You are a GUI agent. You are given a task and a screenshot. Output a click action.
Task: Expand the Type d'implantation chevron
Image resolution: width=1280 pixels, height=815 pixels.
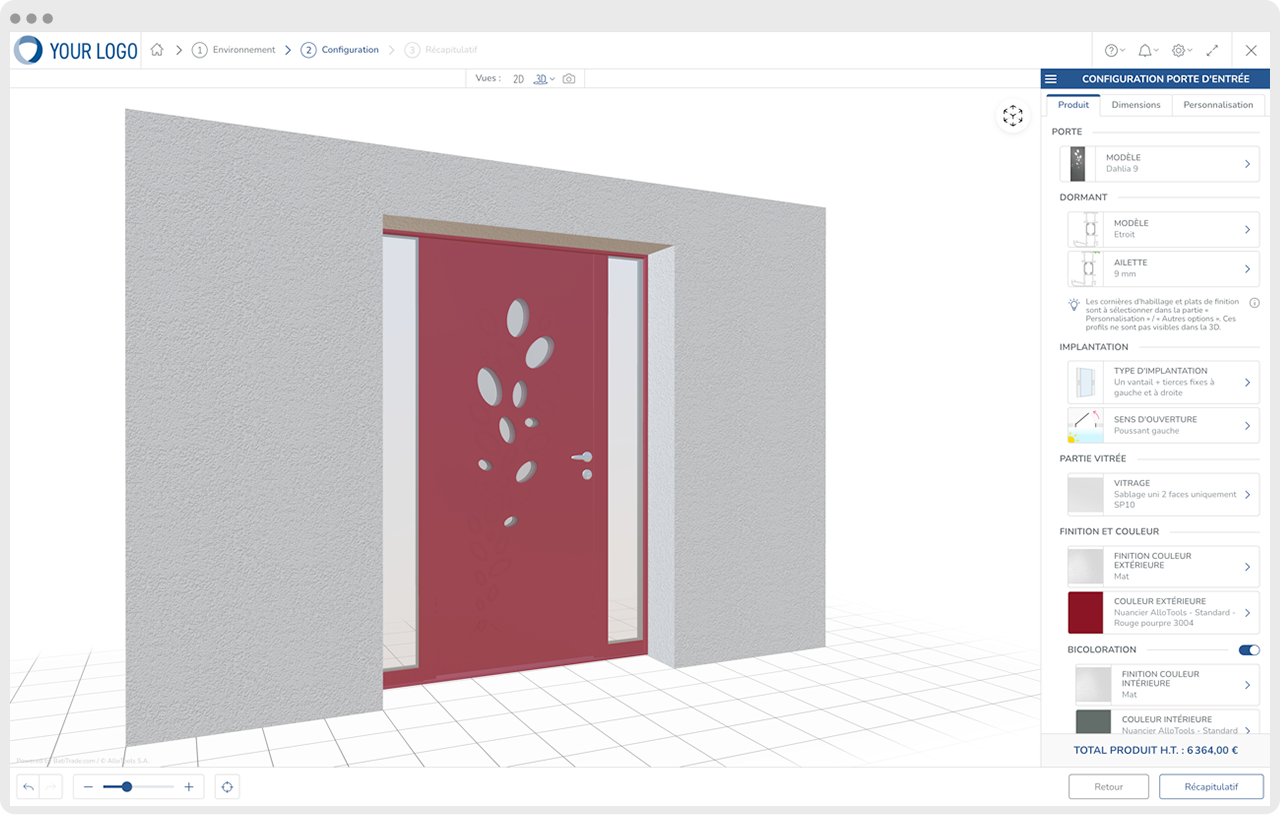[1247, 382]
